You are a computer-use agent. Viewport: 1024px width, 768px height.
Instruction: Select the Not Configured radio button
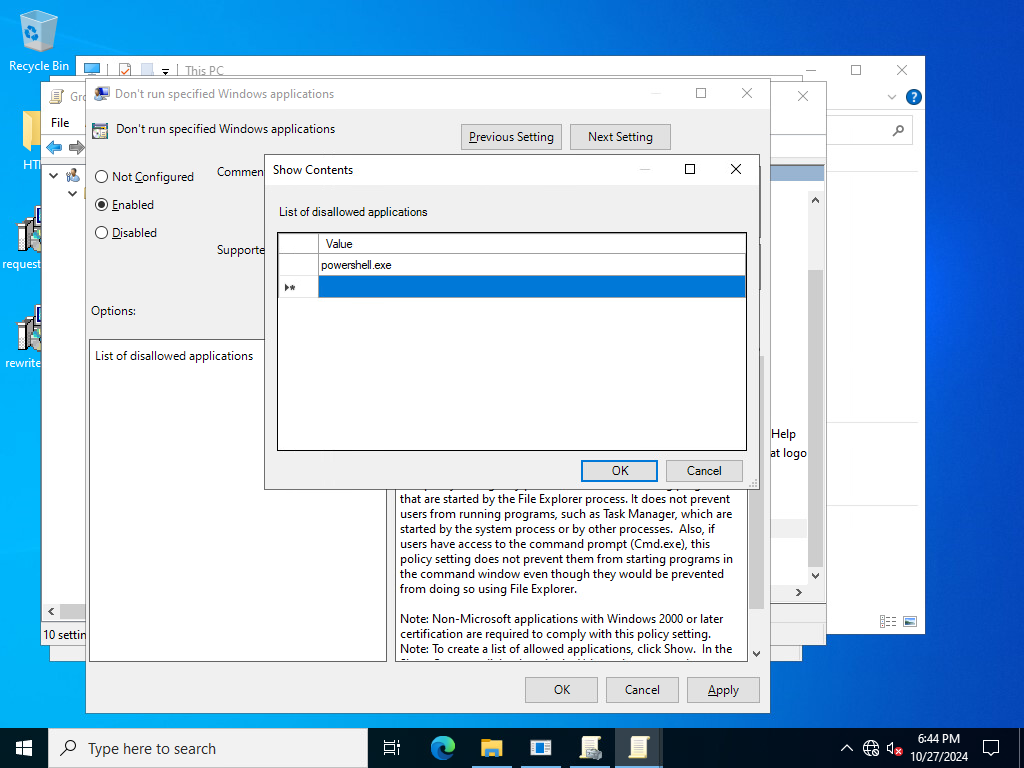[101, 176]
